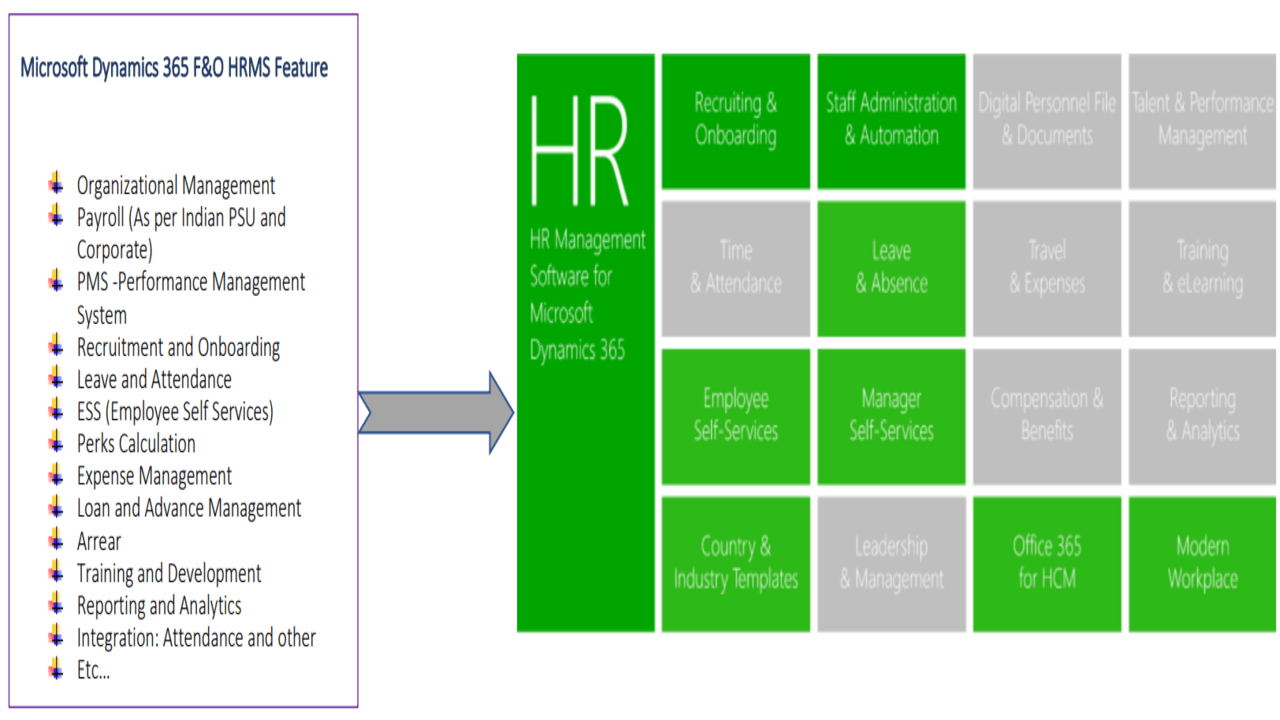
Task: Click the Recruitment and Onboarding list item
Action: click(178, 348)
